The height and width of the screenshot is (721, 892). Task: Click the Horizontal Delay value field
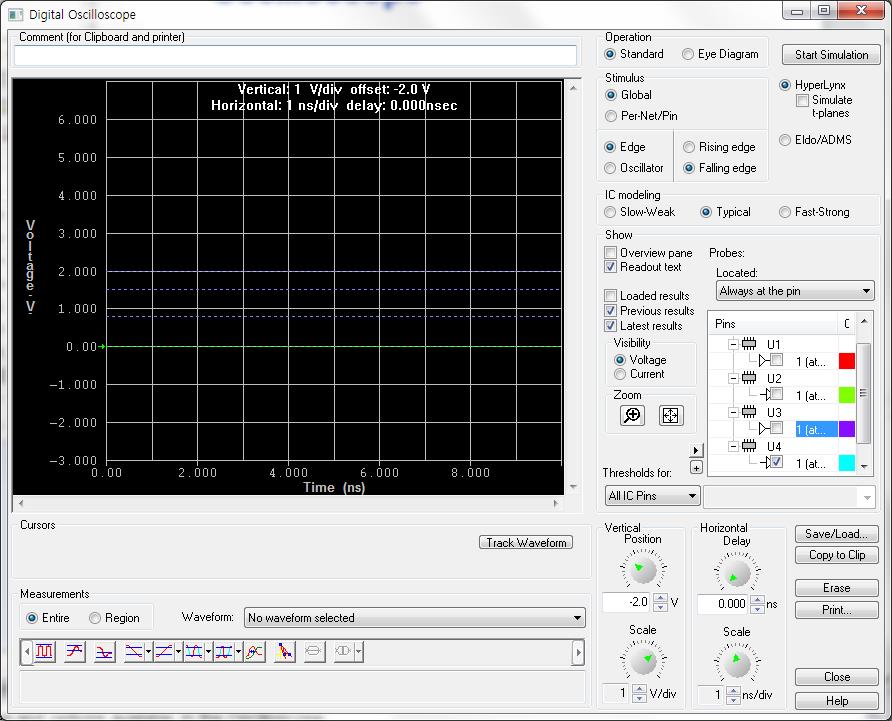[x=723, y=604]
